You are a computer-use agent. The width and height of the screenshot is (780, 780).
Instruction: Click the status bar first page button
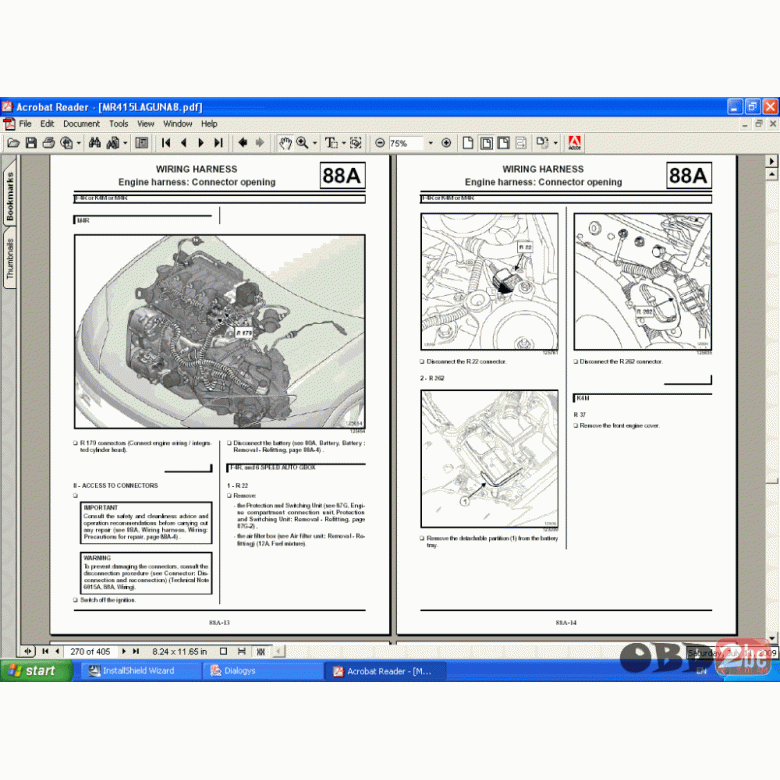click(x=45, y=651)
